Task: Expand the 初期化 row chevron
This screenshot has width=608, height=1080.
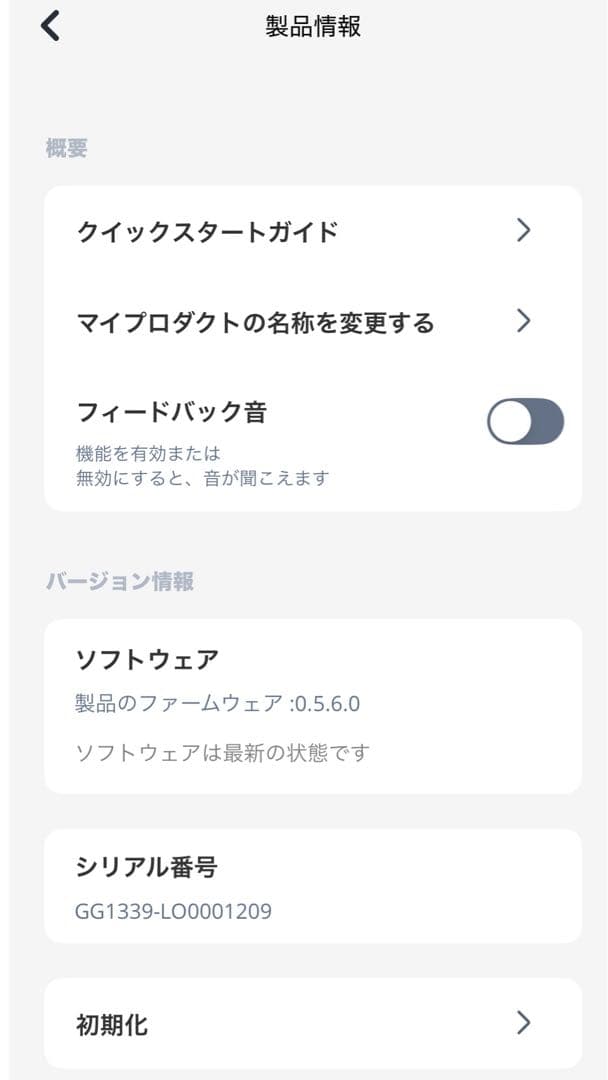Action: [524, 1024]
